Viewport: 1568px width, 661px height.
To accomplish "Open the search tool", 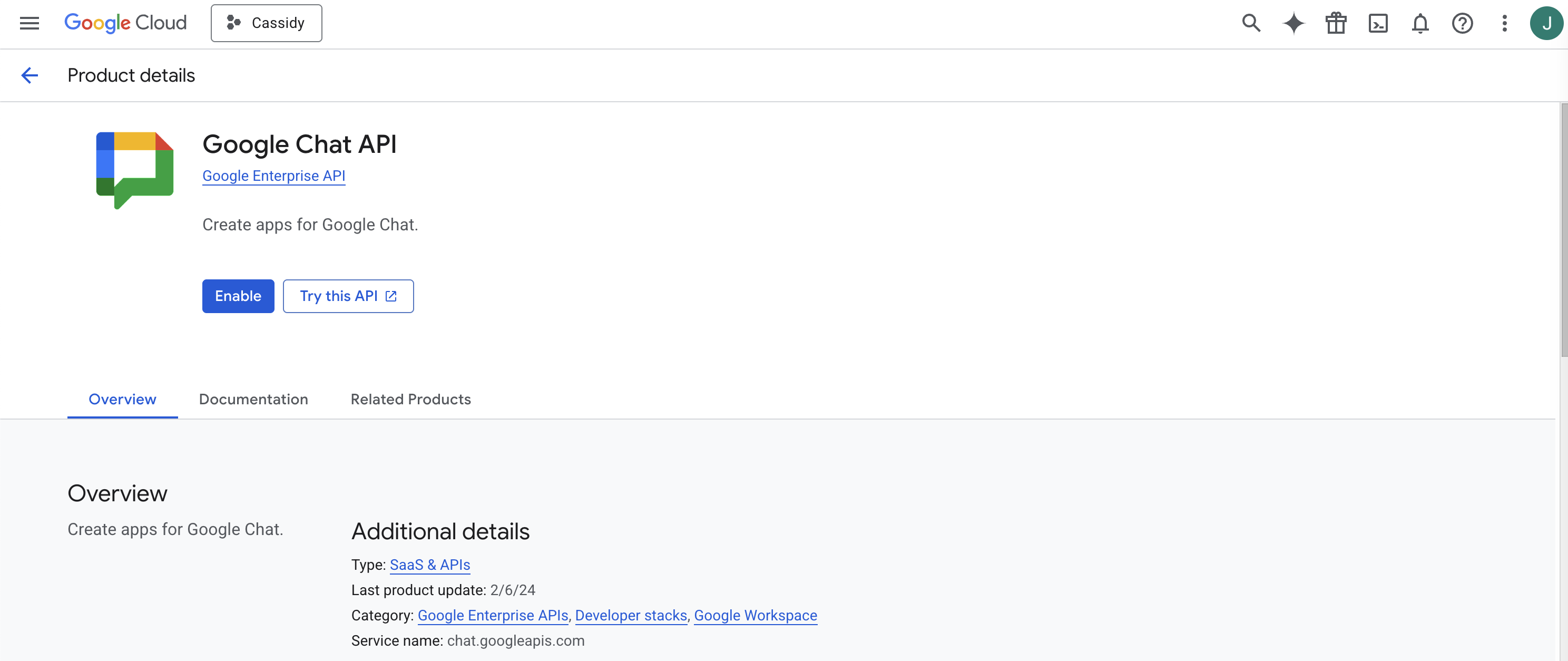I will coord(1250,23).
